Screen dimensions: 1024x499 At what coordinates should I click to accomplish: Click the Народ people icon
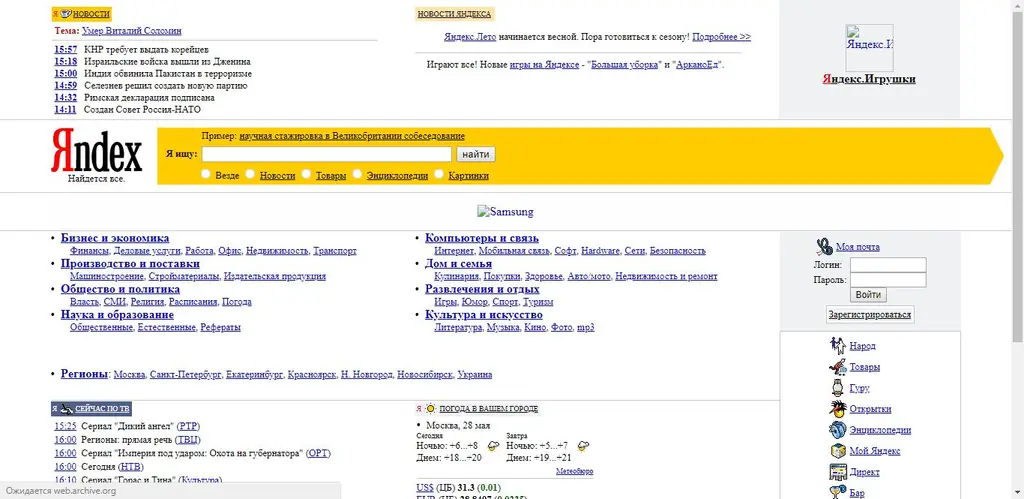(x=838, y=346)
